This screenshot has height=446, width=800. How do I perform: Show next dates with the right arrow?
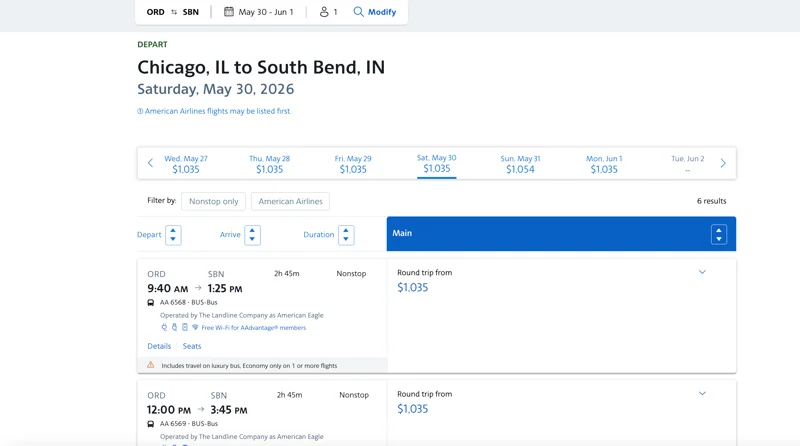click(723, 163)
